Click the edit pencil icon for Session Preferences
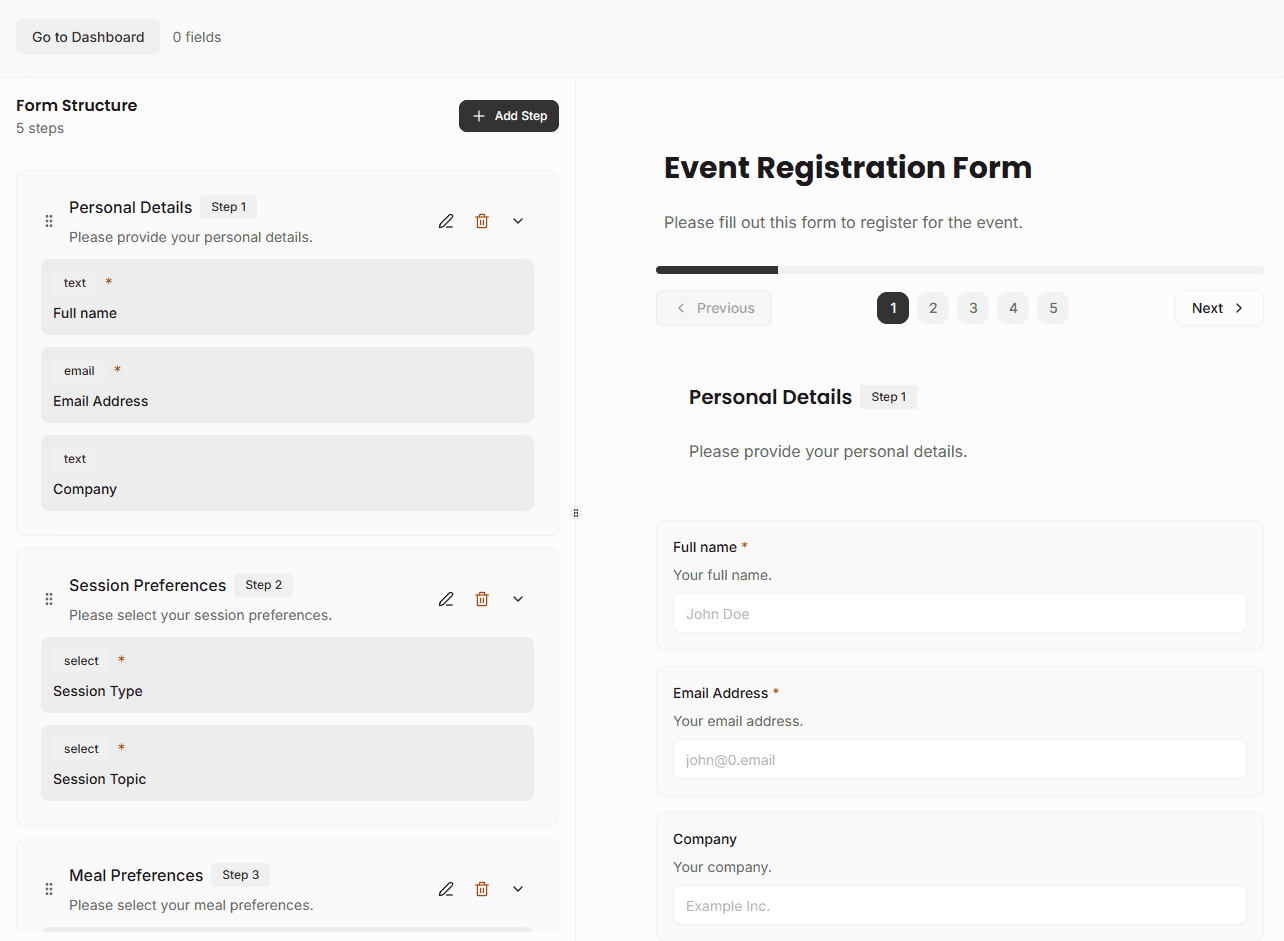This screenshot has height=941, width=1284. pyautogui.click(x=446, y=598)
